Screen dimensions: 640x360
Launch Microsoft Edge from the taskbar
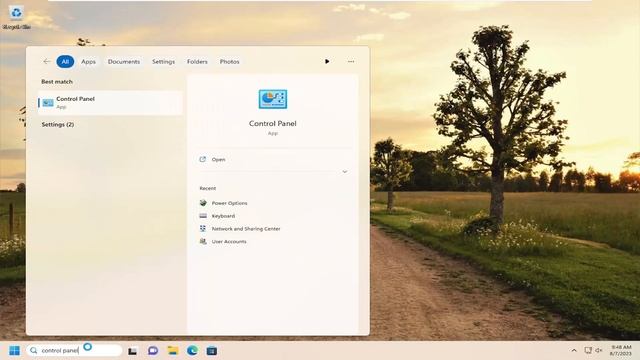click(x=192, y=351)
